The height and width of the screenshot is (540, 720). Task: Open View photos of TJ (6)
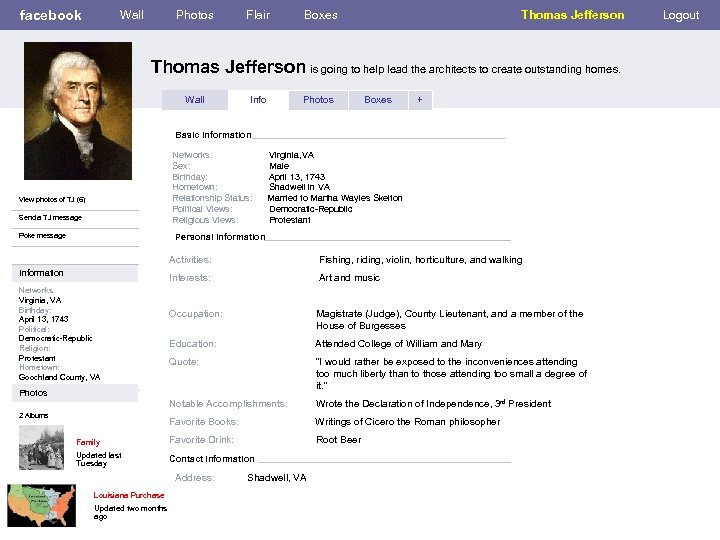point(52,199)
